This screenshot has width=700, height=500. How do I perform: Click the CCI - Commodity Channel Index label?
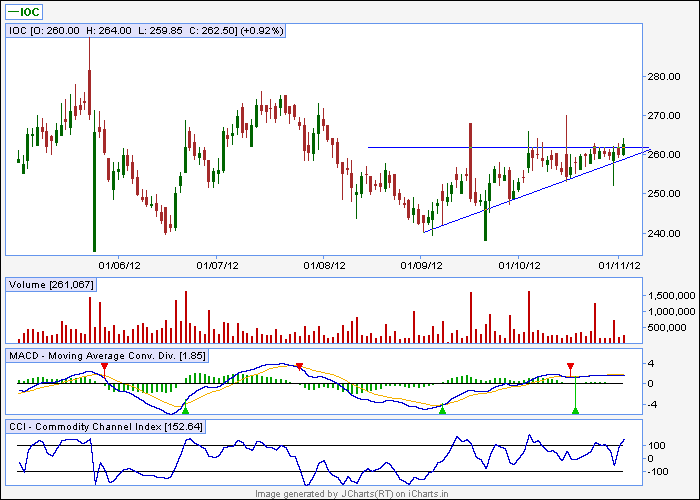click(106, 427)
